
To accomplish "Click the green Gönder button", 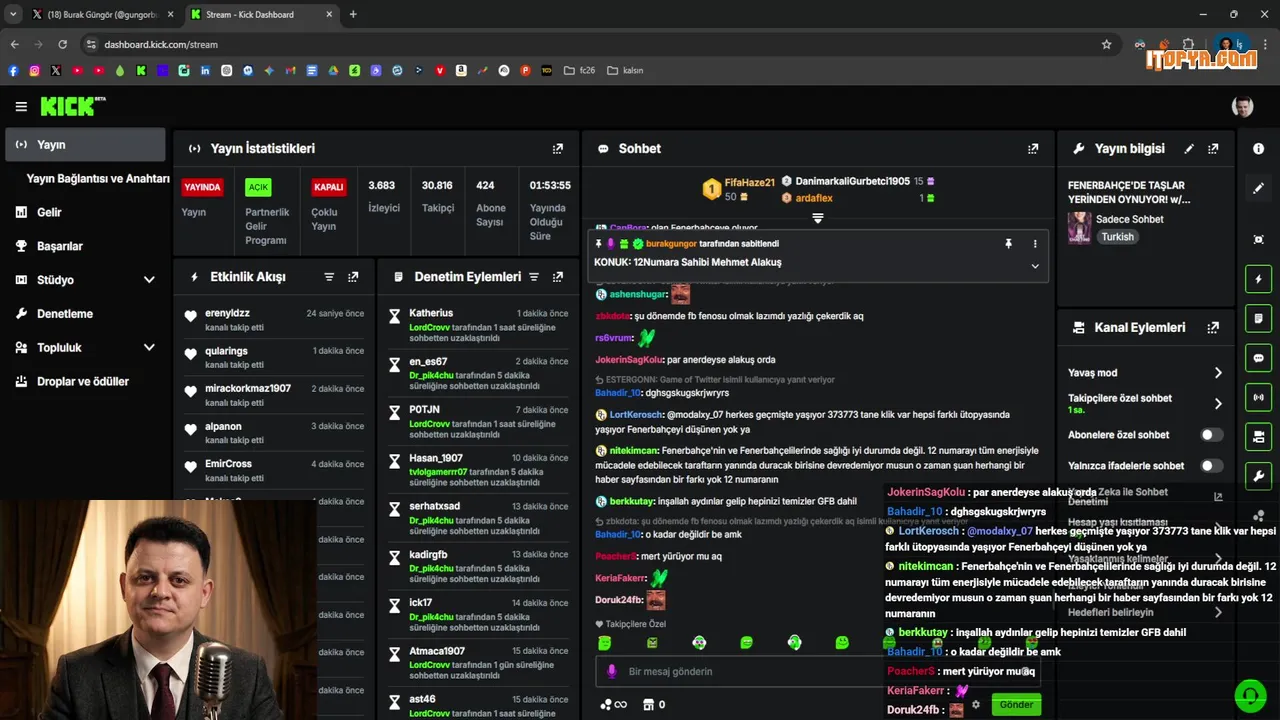I will click(x=1016, y=705).
